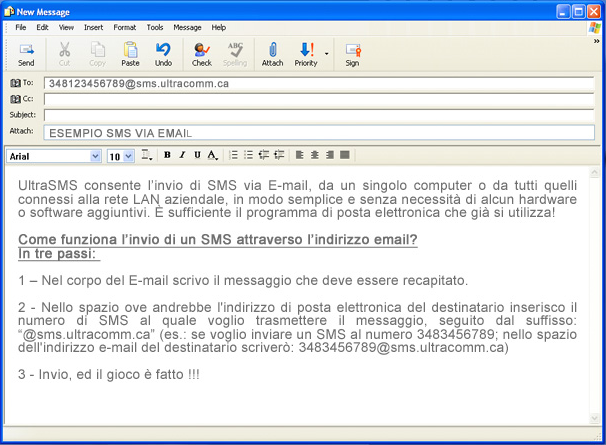Open the font color picker
Image resolution: width=606 pixels, height=445 pixels.
click(212, 155)
